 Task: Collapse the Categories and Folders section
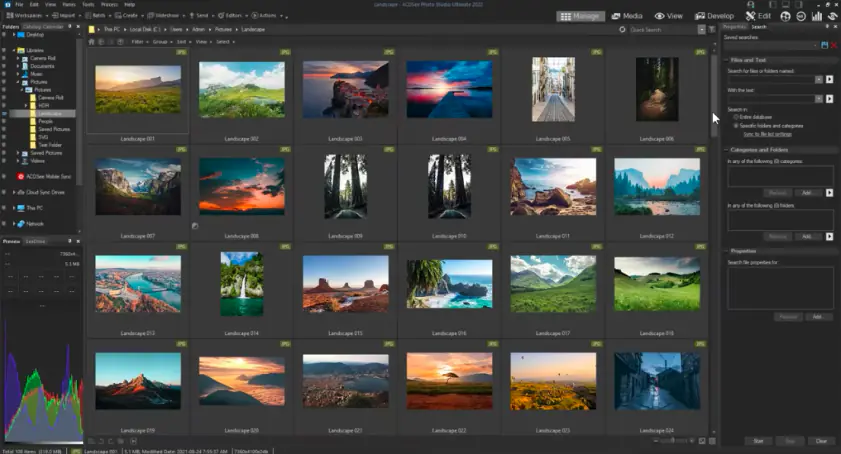point(726,150)
